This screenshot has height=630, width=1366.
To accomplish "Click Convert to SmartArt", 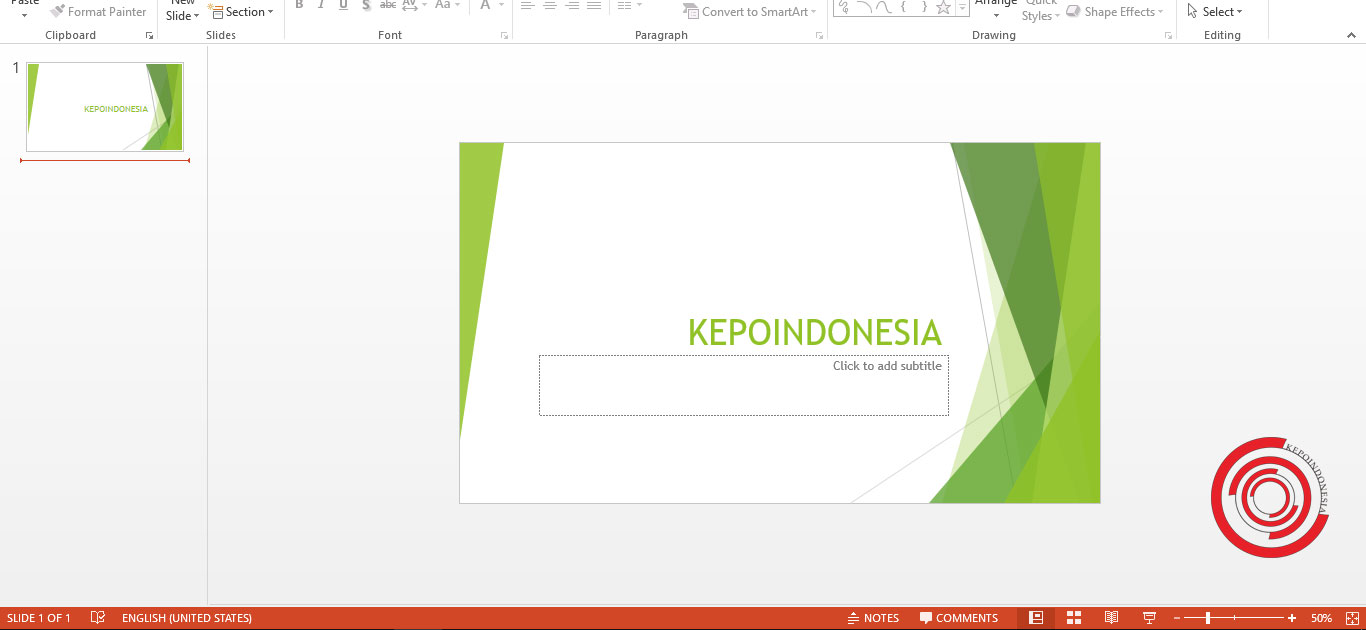I will point(750,12).
